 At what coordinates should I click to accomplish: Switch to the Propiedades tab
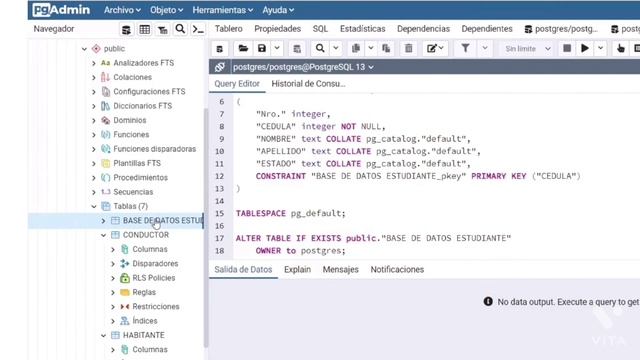278,29
